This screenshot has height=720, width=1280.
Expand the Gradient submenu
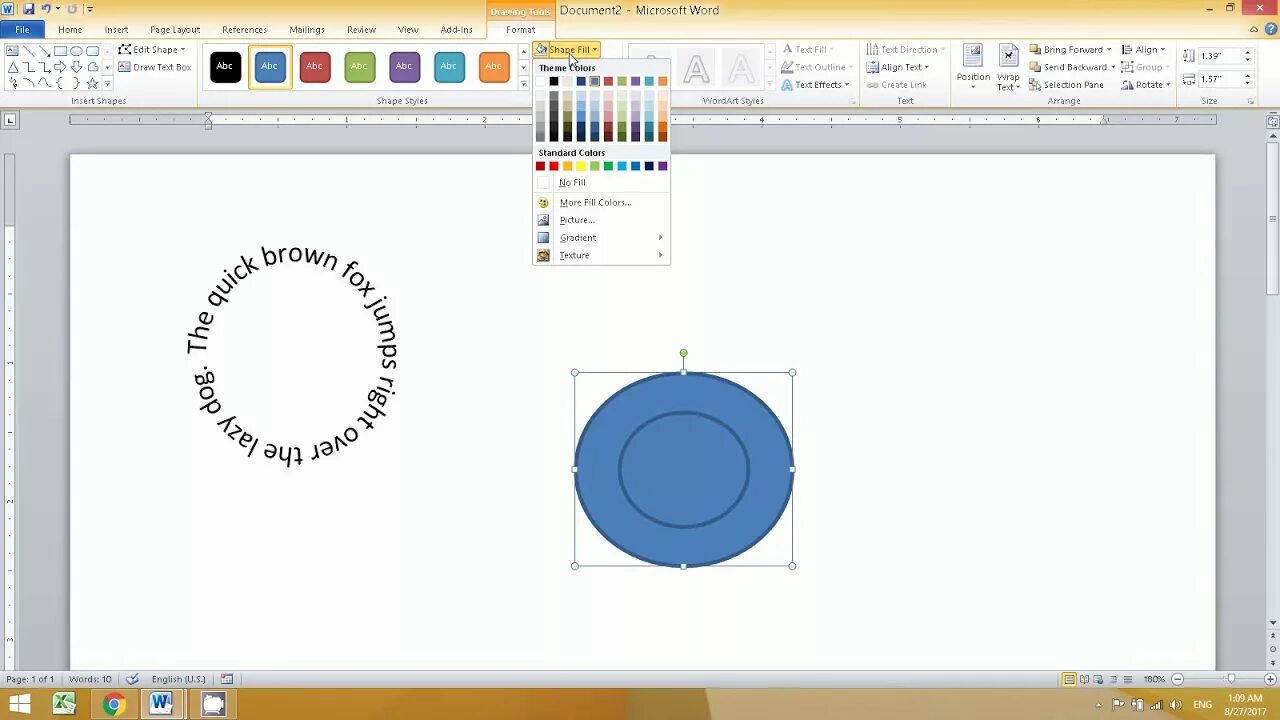[x=601, y=238]
